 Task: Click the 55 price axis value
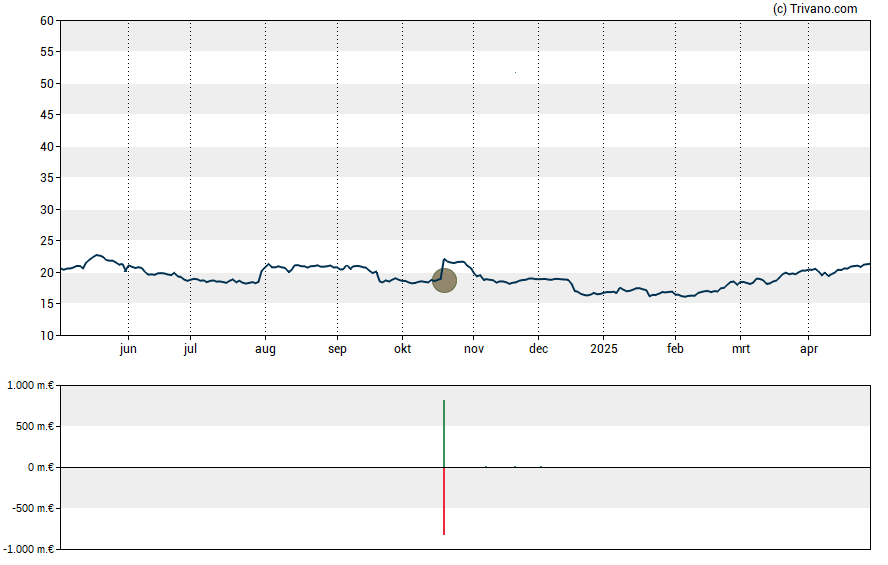47,52
